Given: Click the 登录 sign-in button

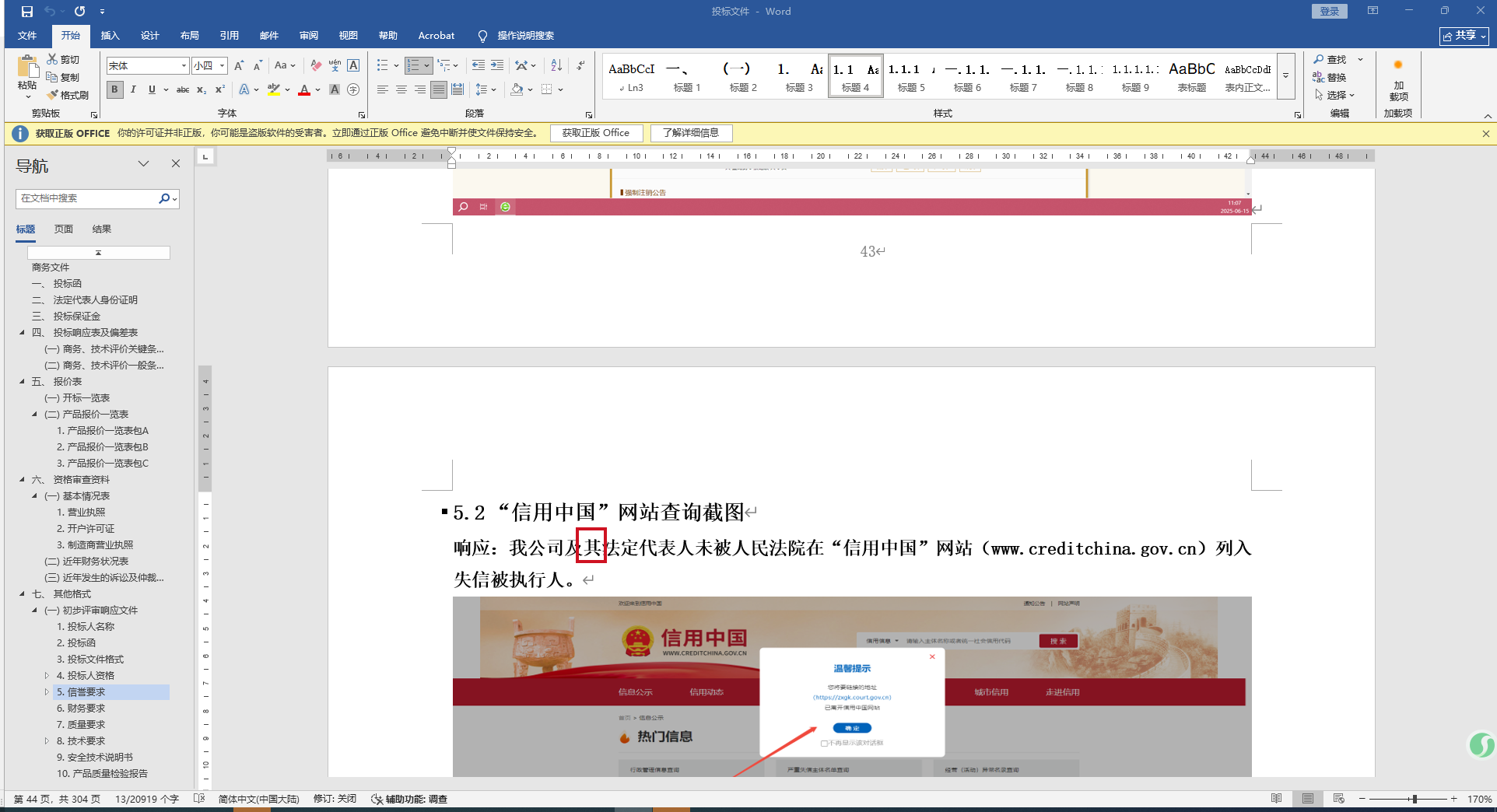Looking at the screenshot, I should tap(1330, 11).
